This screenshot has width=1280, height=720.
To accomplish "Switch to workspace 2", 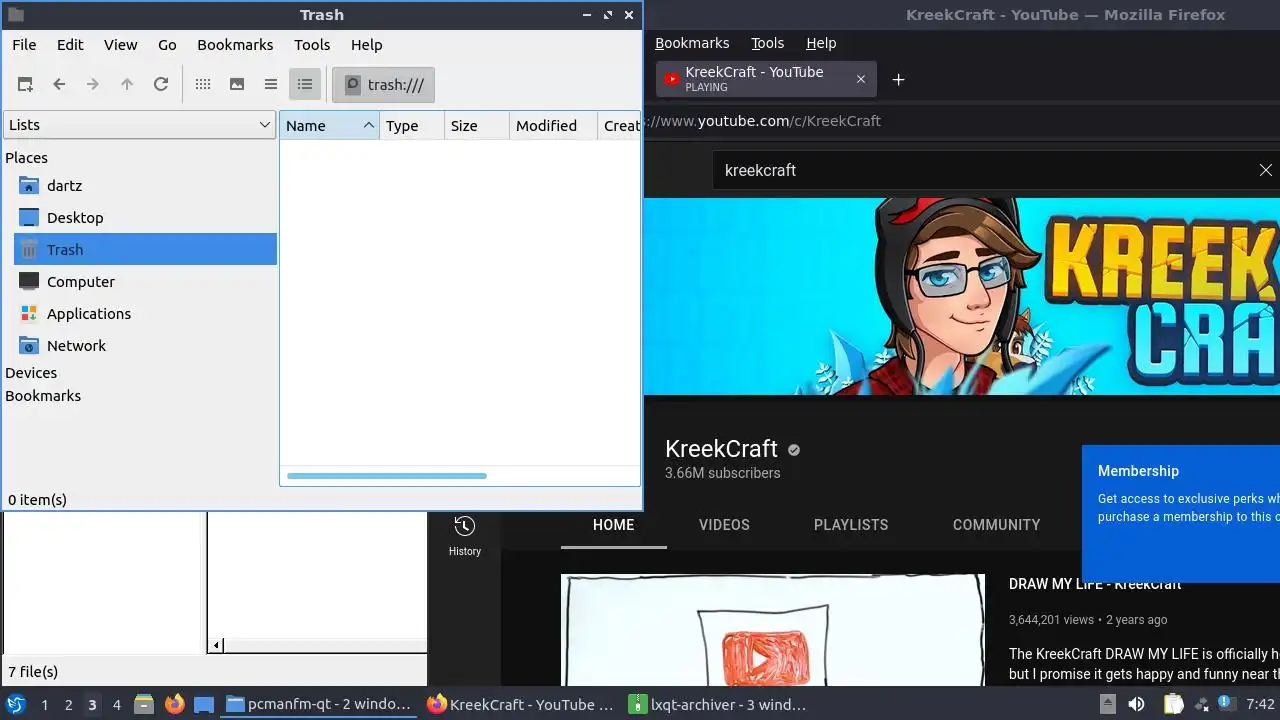I will [x=68, y=705].
